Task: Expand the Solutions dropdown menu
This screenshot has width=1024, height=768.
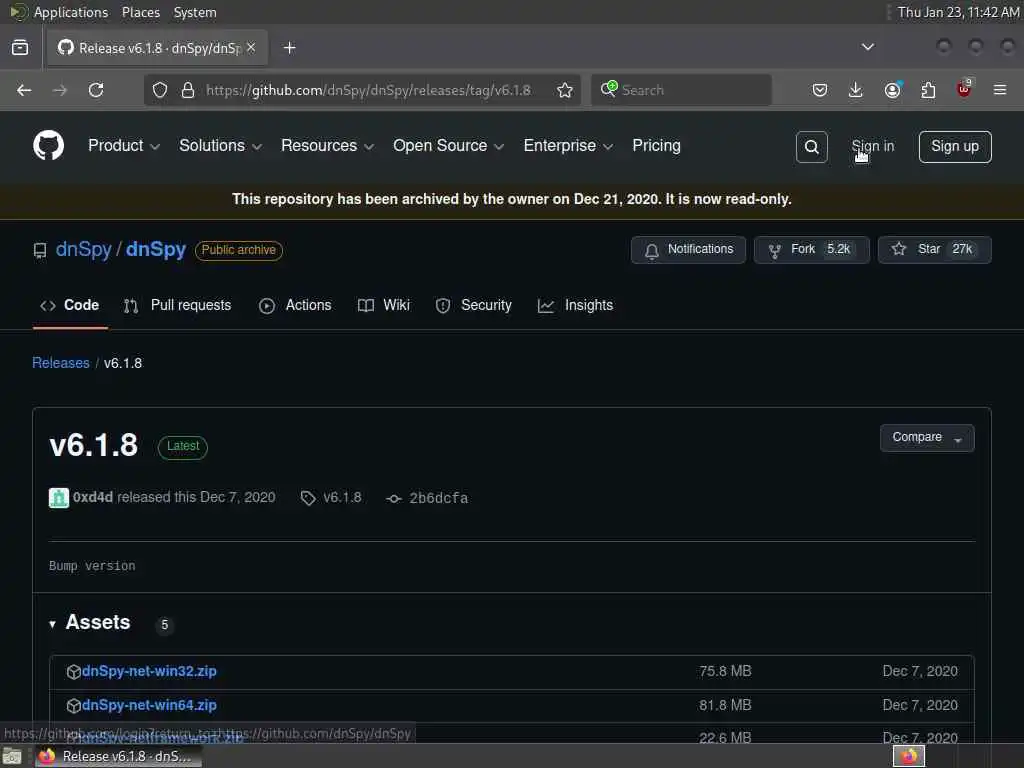Action: (221, 146)
